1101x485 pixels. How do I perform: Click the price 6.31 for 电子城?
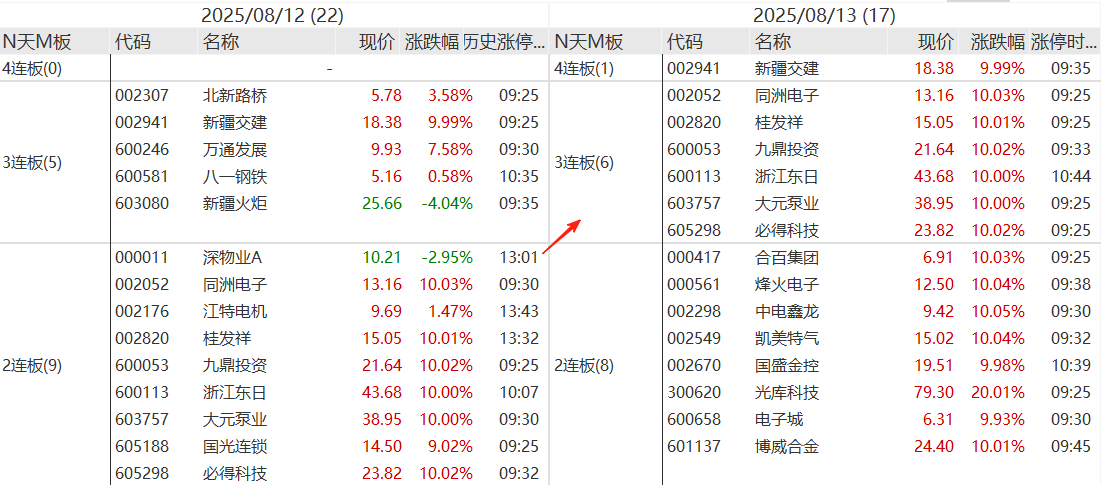point(939,420)
